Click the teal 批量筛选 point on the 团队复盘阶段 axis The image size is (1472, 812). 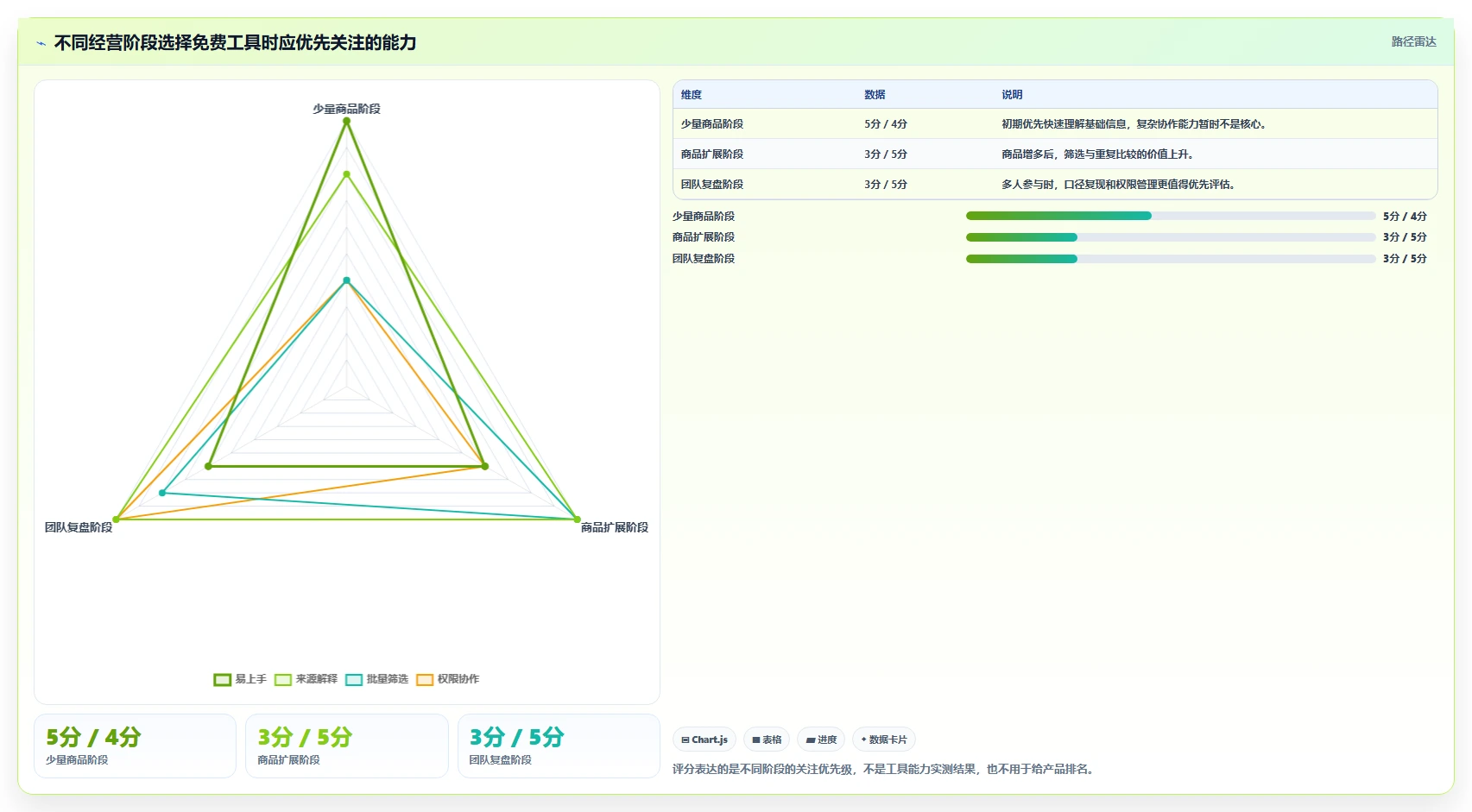point(162,493)
